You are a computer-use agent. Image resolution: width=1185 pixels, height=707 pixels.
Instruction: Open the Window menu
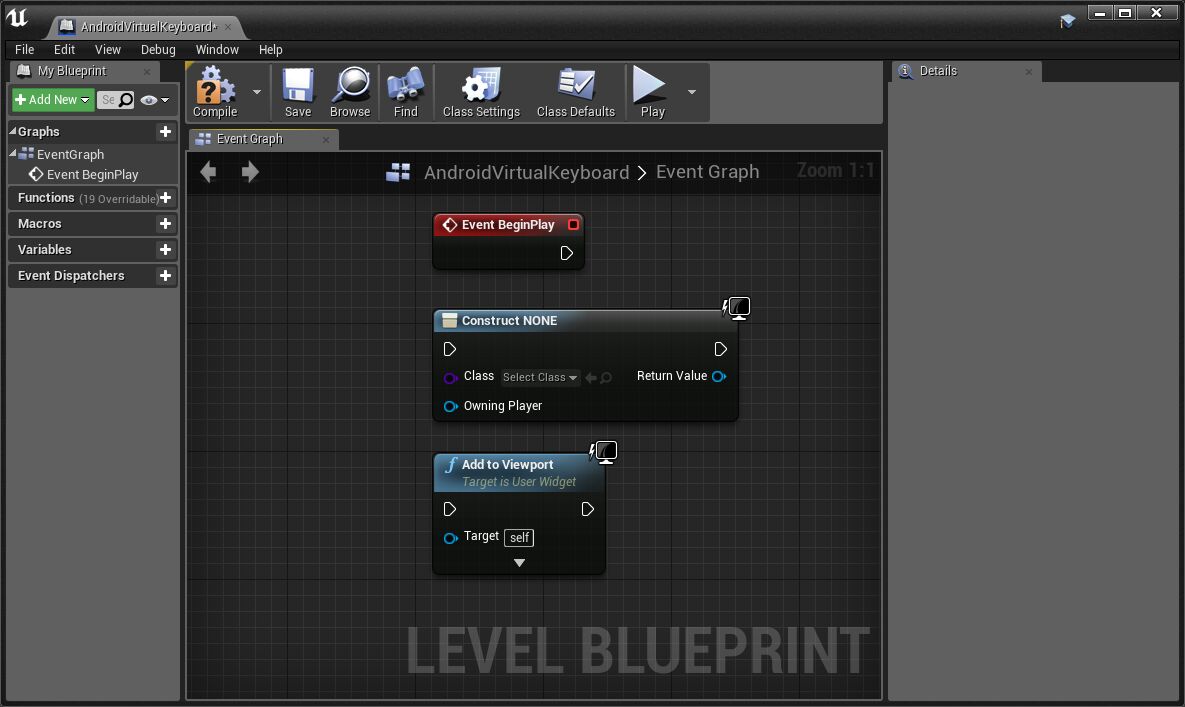217,49
